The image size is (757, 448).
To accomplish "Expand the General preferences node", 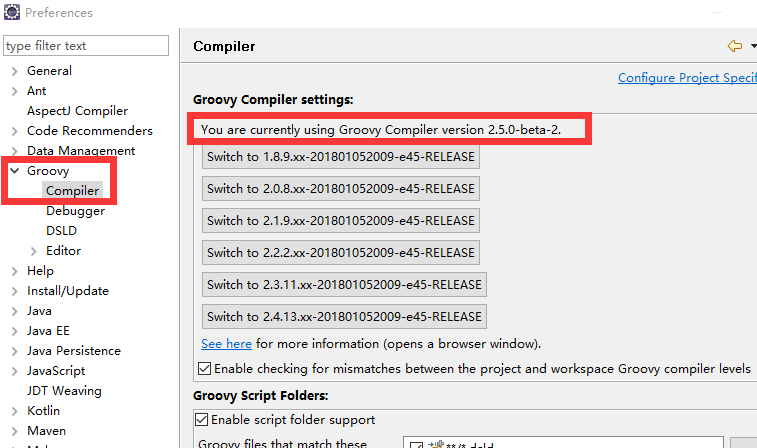I will pyautogui.click(x=14, y=71).
